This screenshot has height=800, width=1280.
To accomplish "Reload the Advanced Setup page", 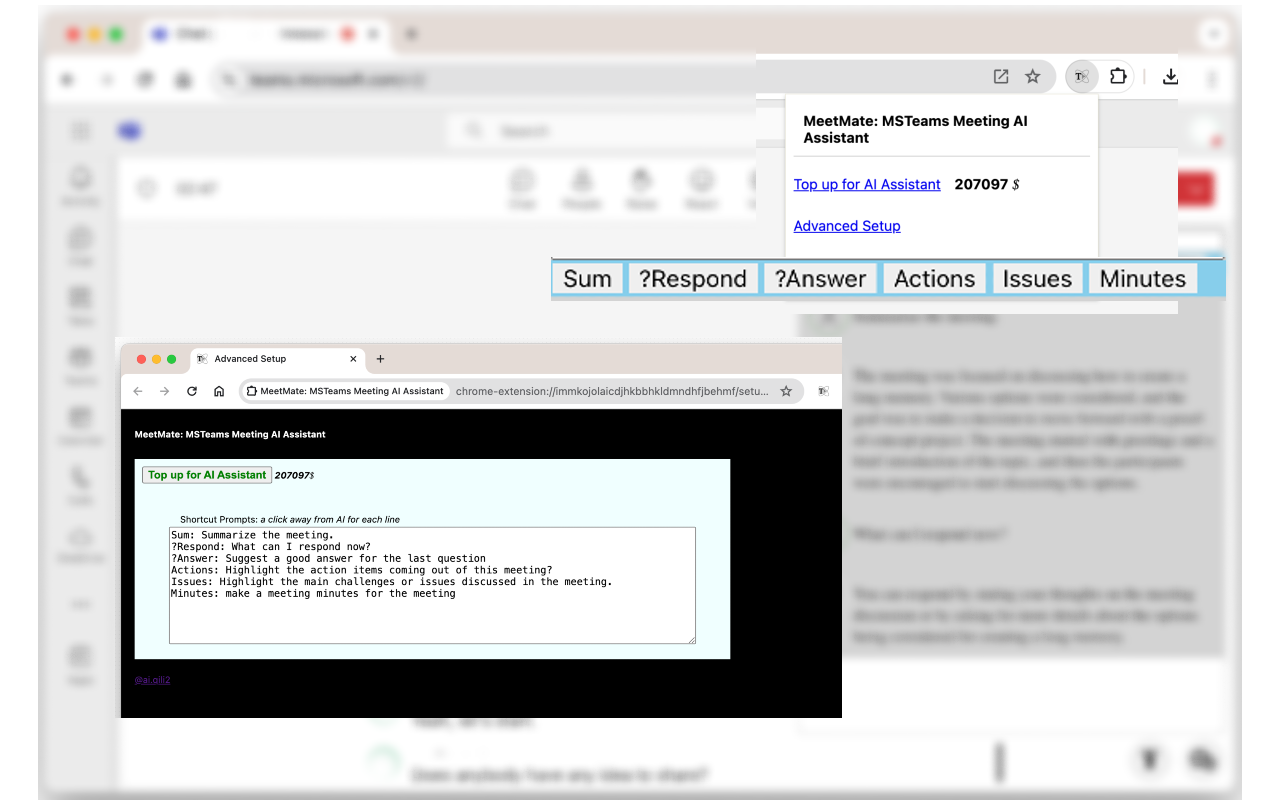I will click(x=192, y=391).
